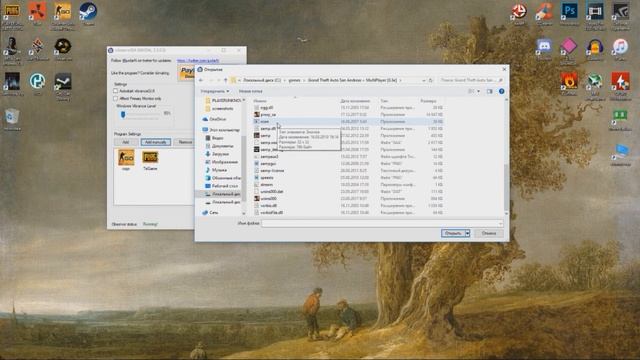Select Сеть in navigation pane
Viewport: 640px width, 360px height.
click(x=211, y=213)
